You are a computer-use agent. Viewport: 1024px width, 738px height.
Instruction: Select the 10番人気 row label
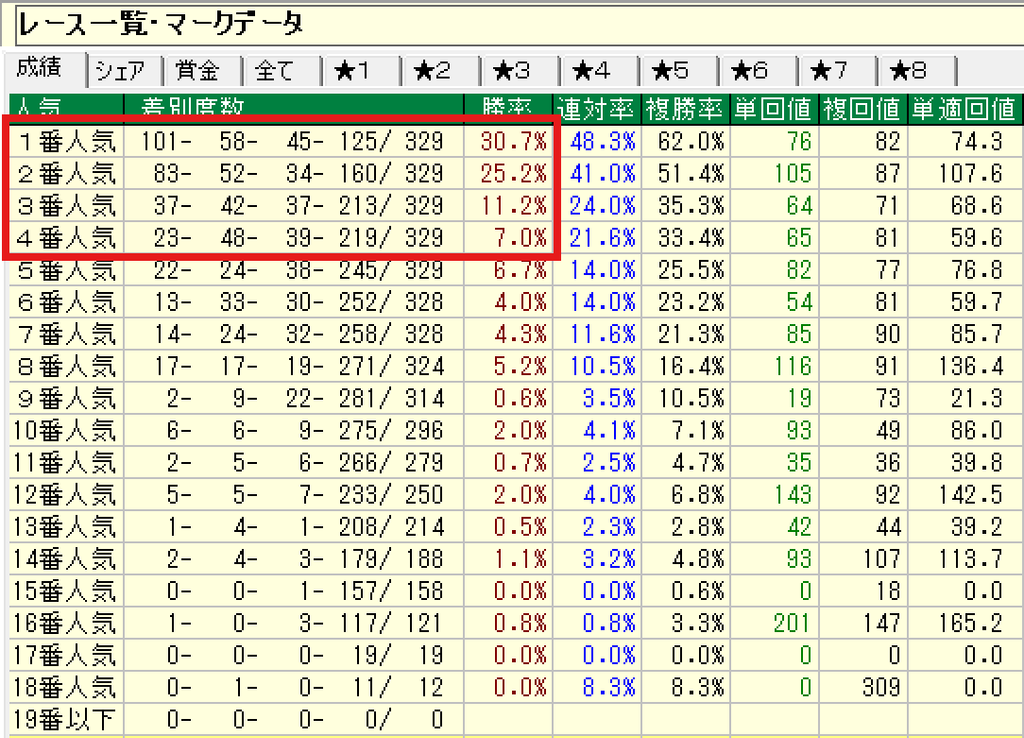pyautogui.click(x=66, y=430)
